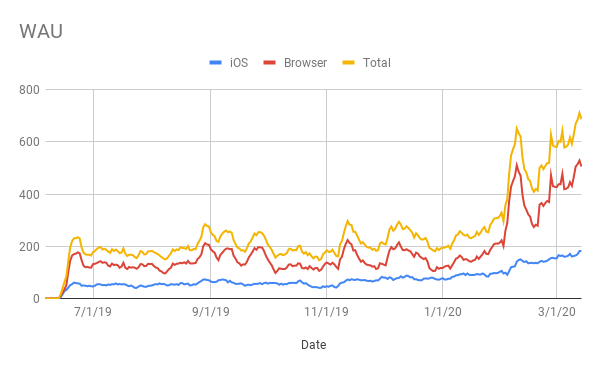Click the 9/1/19 x-axis label

(211, 312)
